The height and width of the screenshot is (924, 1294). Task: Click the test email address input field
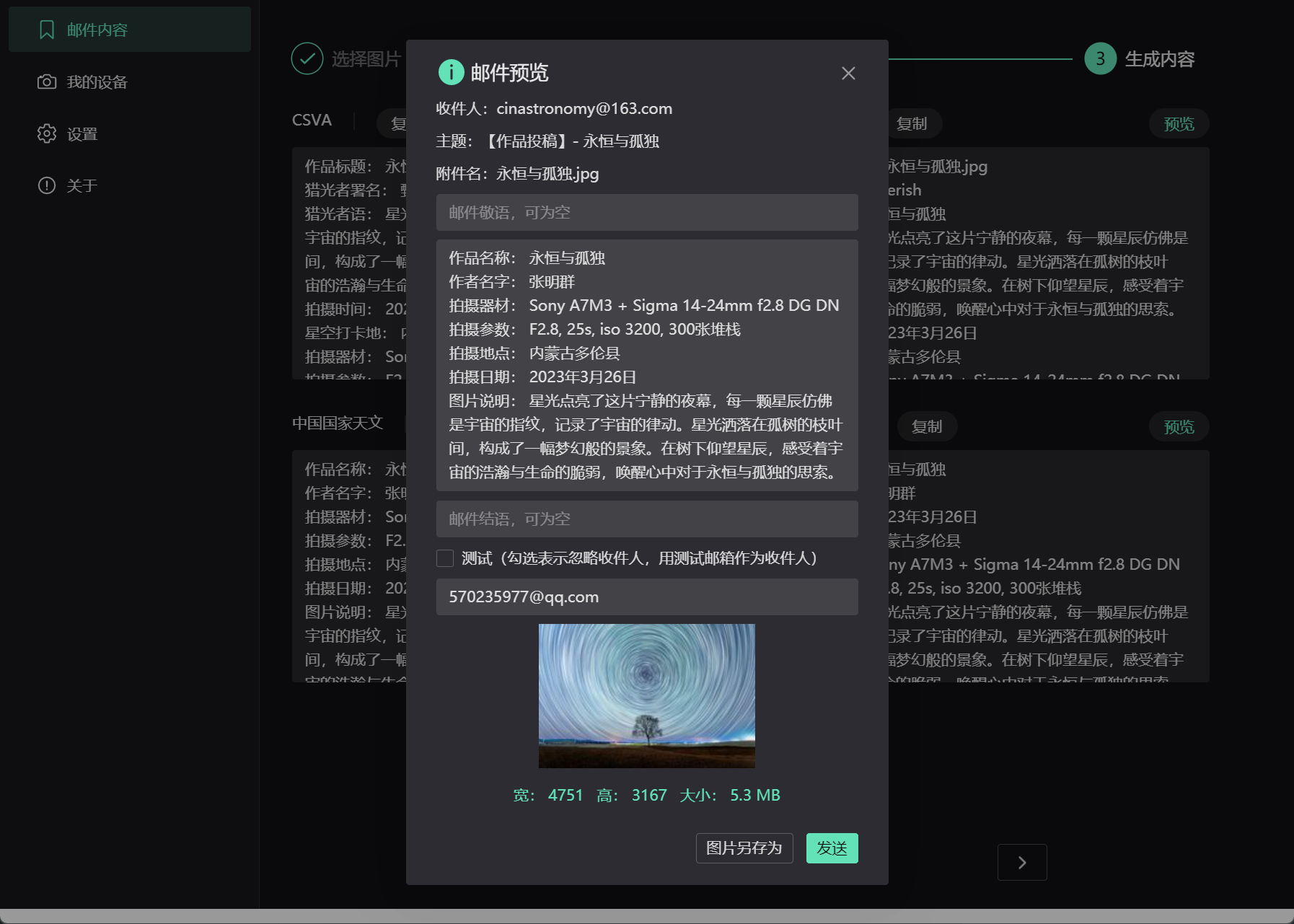point(646,597)
